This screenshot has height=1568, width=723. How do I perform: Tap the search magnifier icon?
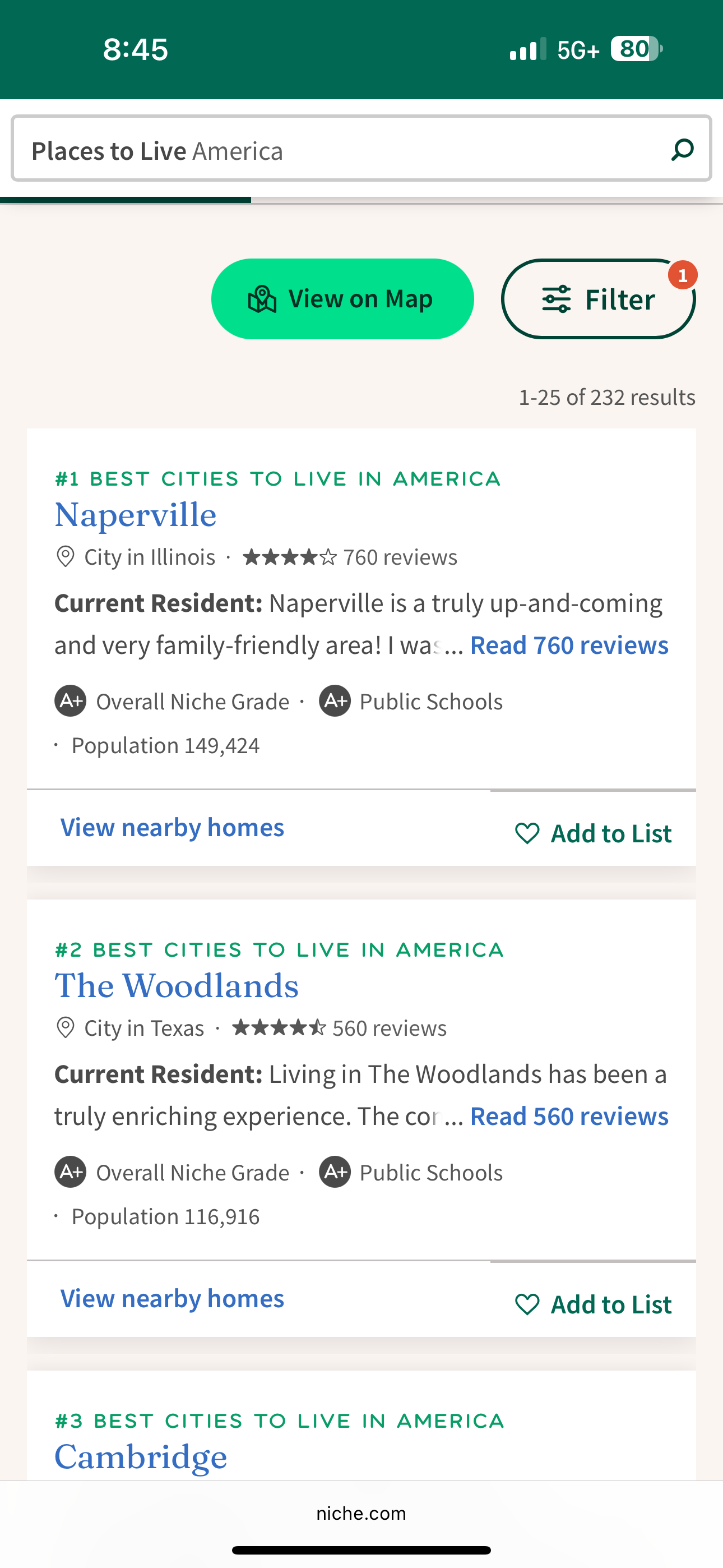(x=682, y=149)
